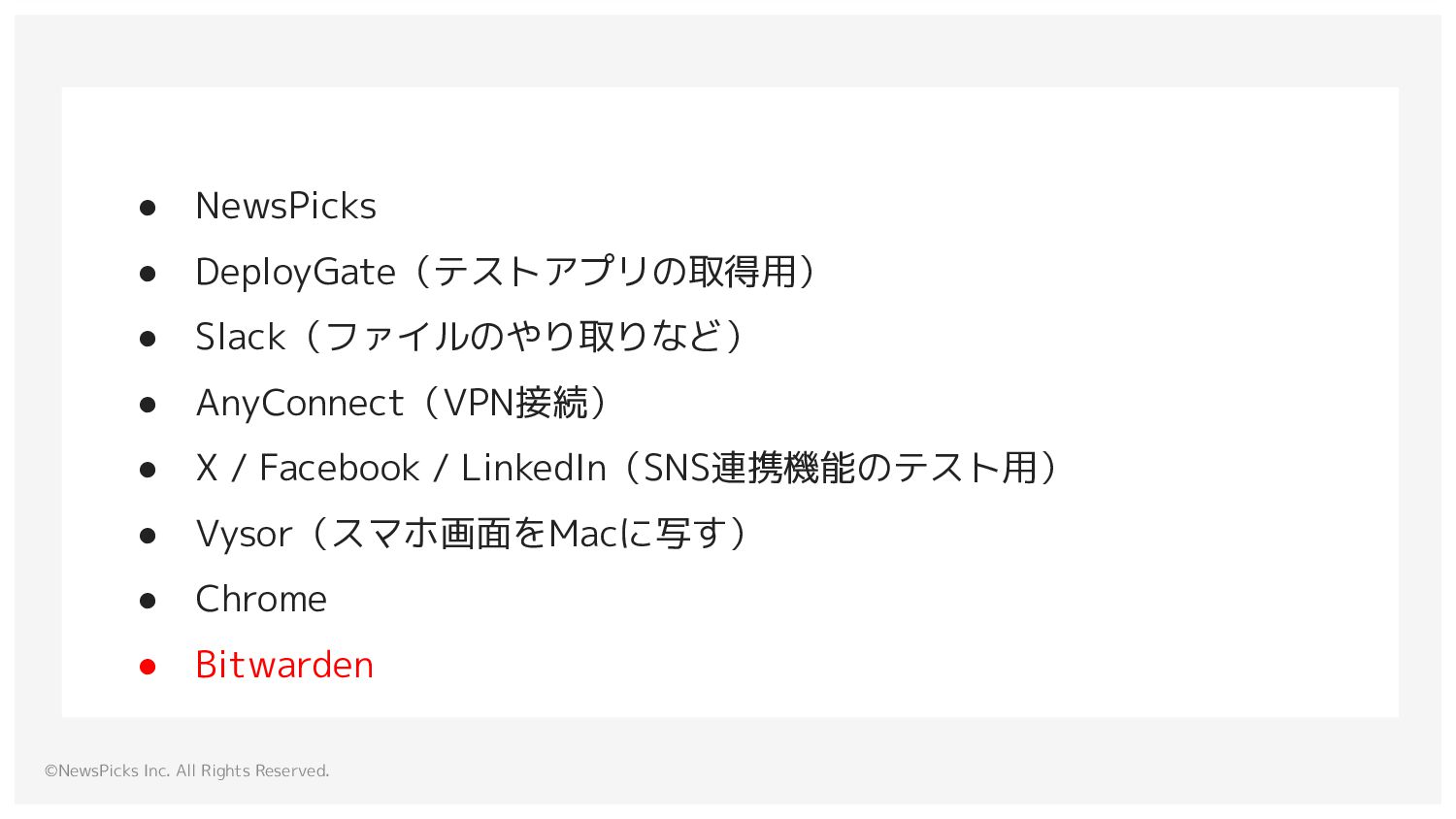Image resolution: width=1456 pixels, height=819 pixels.
Task: Click the Chrome bullet text
Action: 261,599
